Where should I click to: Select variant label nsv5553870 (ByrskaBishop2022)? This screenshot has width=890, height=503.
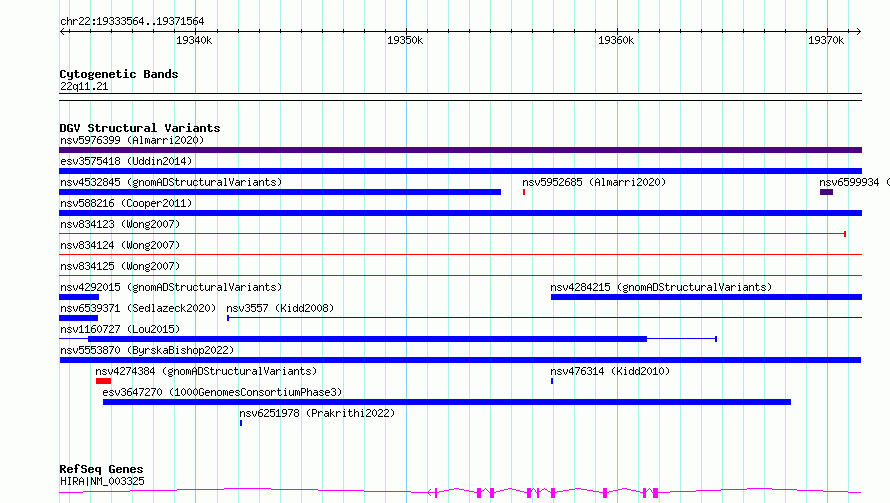147,350
